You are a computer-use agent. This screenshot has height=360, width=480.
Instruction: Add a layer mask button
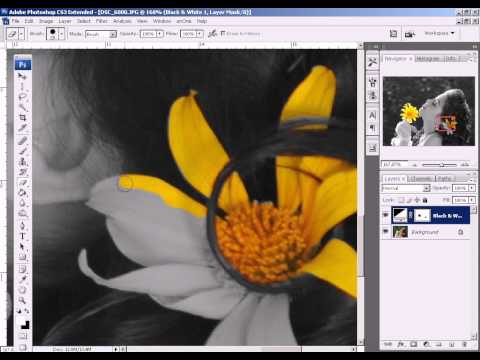coord(413,344)
